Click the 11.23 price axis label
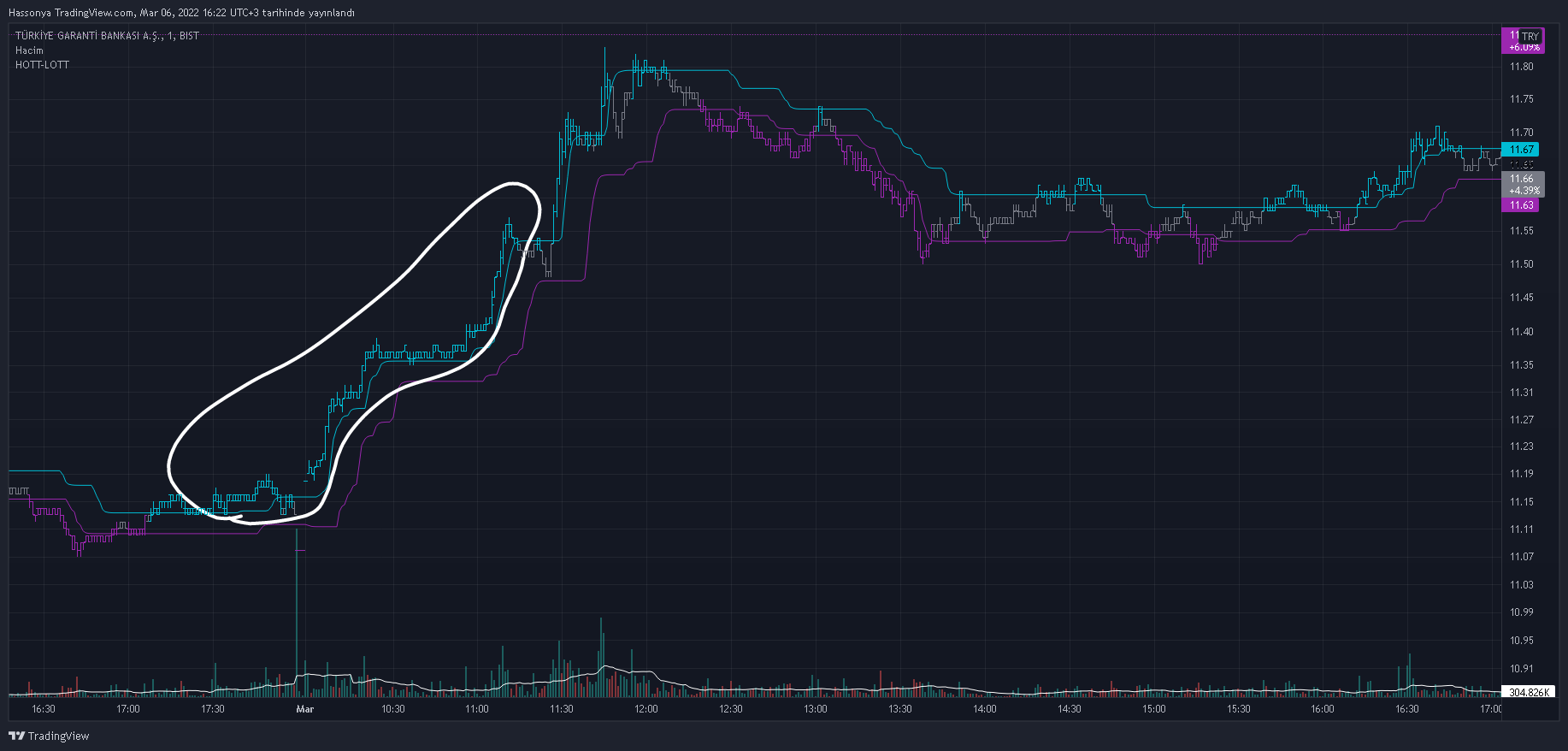This screenshot has height=751, width=1568. click(1521, 446)
